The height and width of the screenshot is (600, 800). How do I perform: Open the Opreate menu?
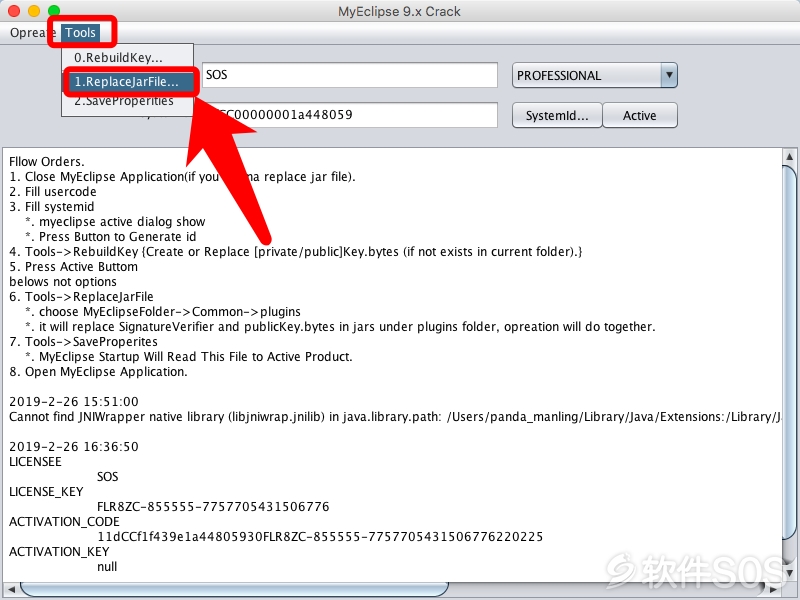31,33
